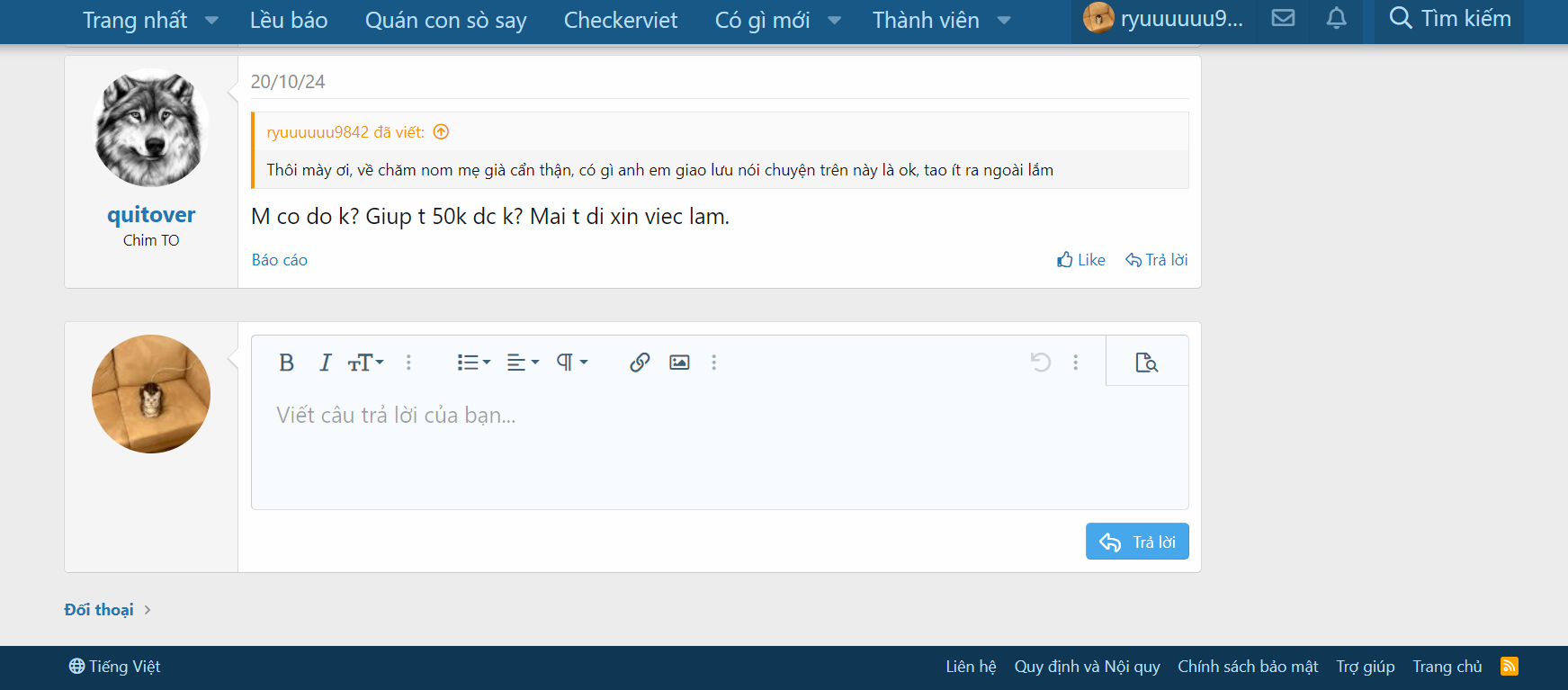Open the text alignment dropdown
The width and height of the screenshot is (1568, 690).
click(x=523, y=363)
